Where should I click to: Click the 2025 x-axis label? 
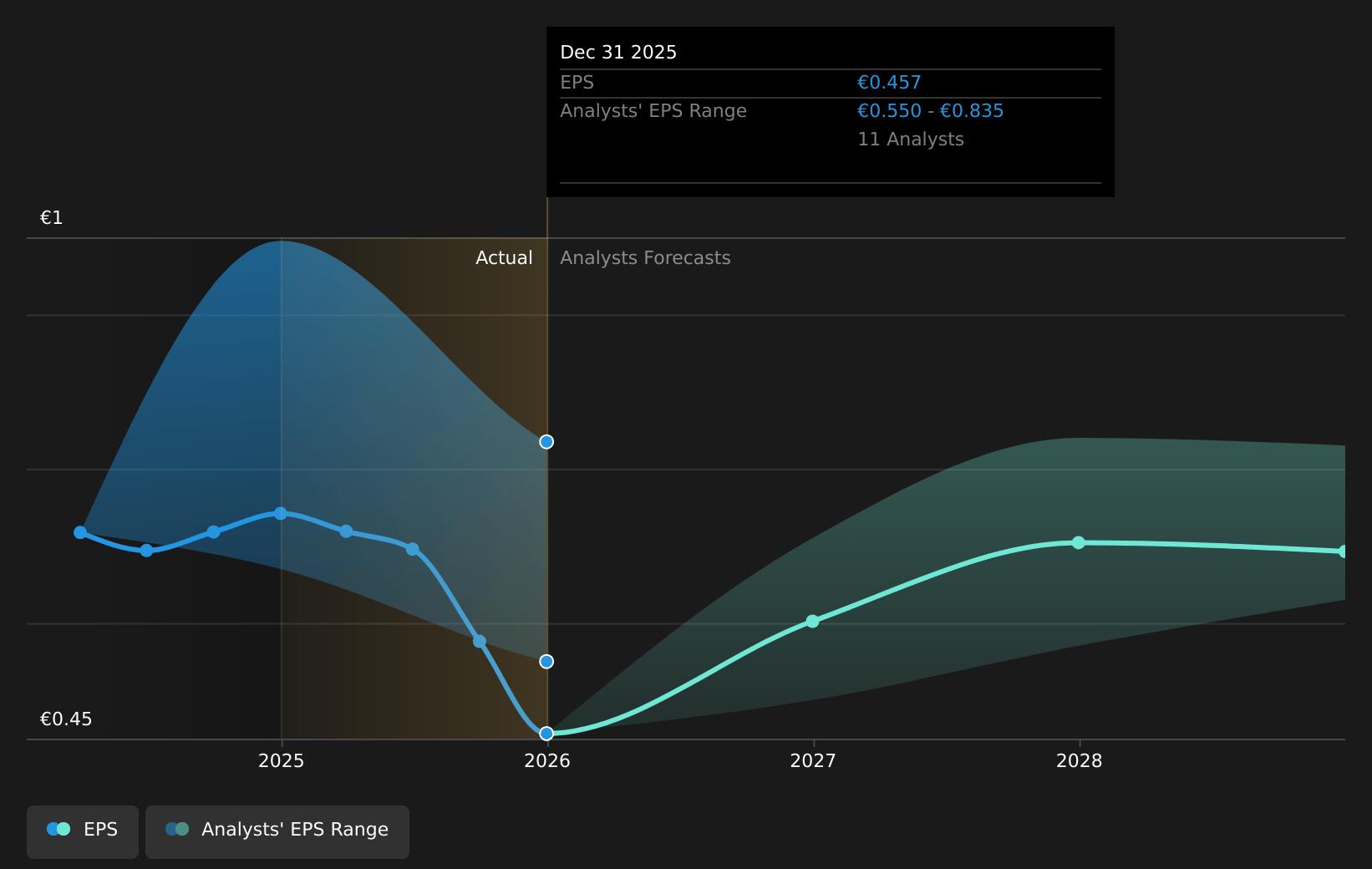[282, 761]
